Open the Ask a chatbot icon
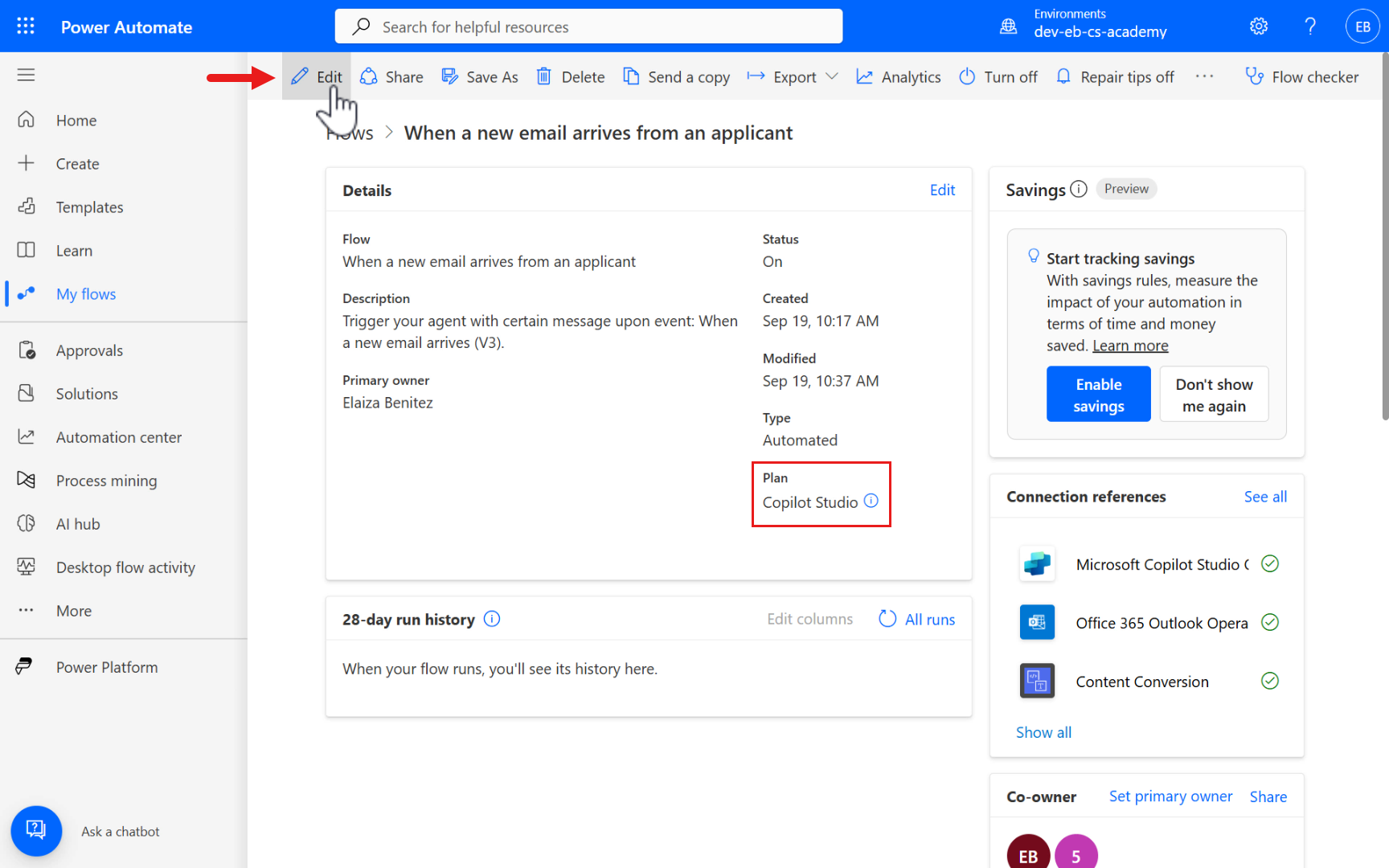1389x868 pixels. [36, 830]
